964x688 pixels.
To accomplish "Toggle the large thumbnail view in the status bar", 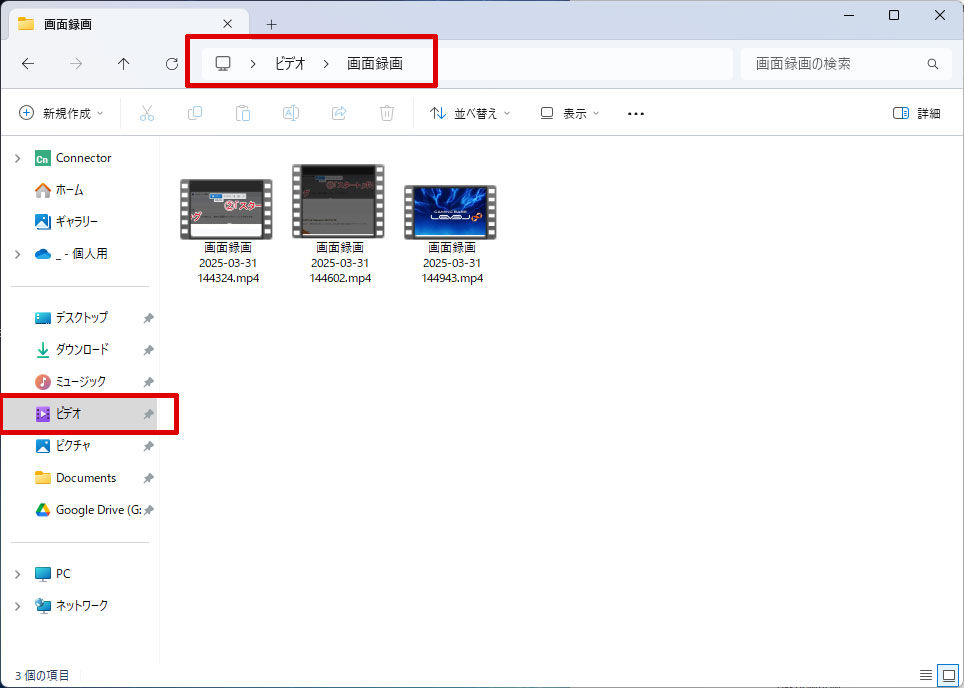I will (948, 675).
